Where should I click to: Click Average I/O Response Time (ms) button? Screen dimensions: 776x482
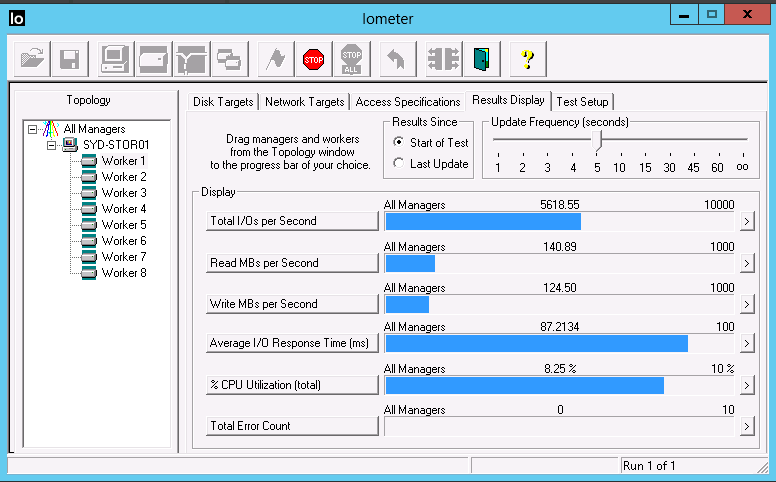click(x=292, y=343)
